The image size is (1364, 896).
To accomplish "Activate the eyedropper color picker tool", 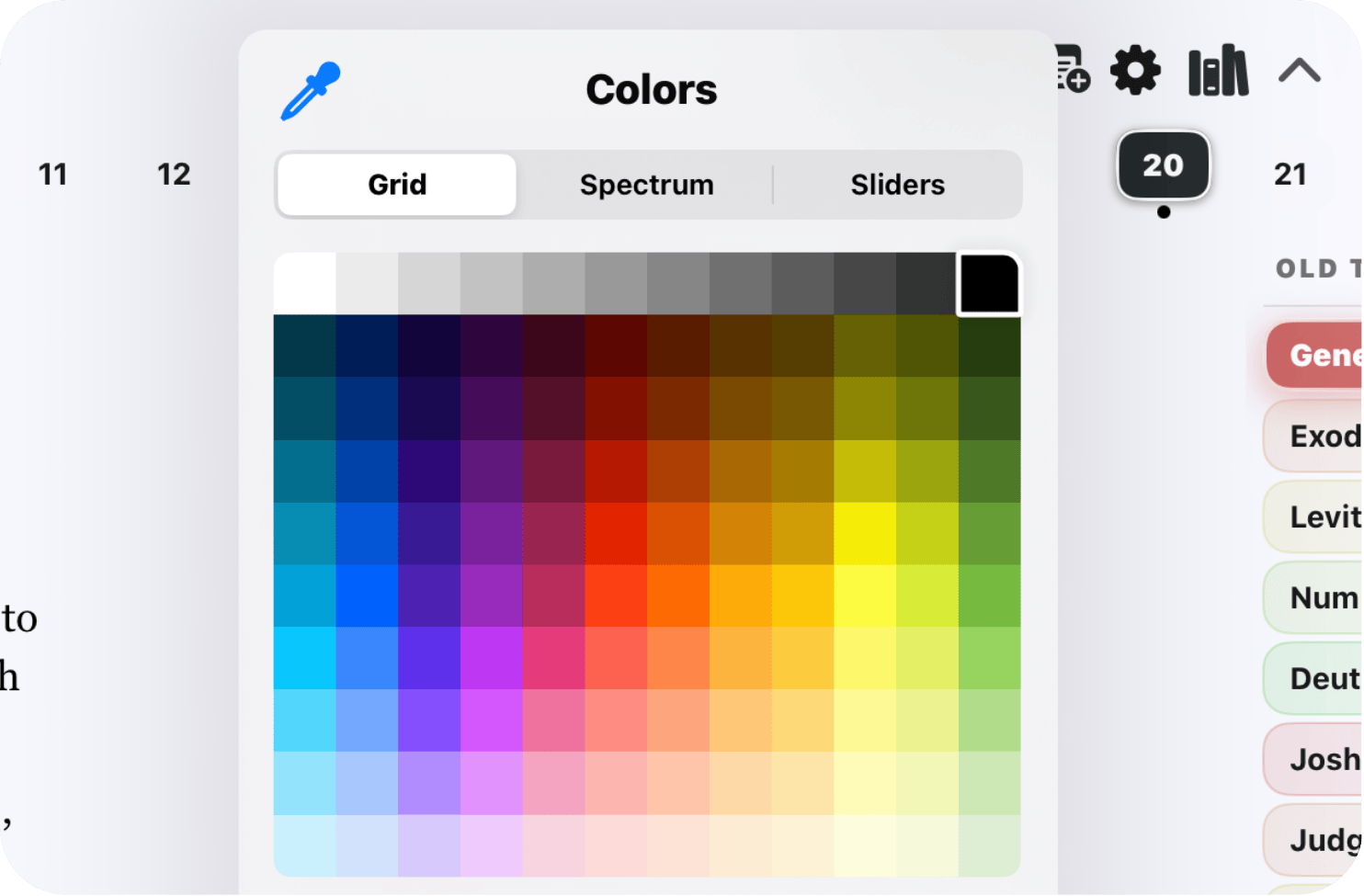I will [x=311, y=91].
